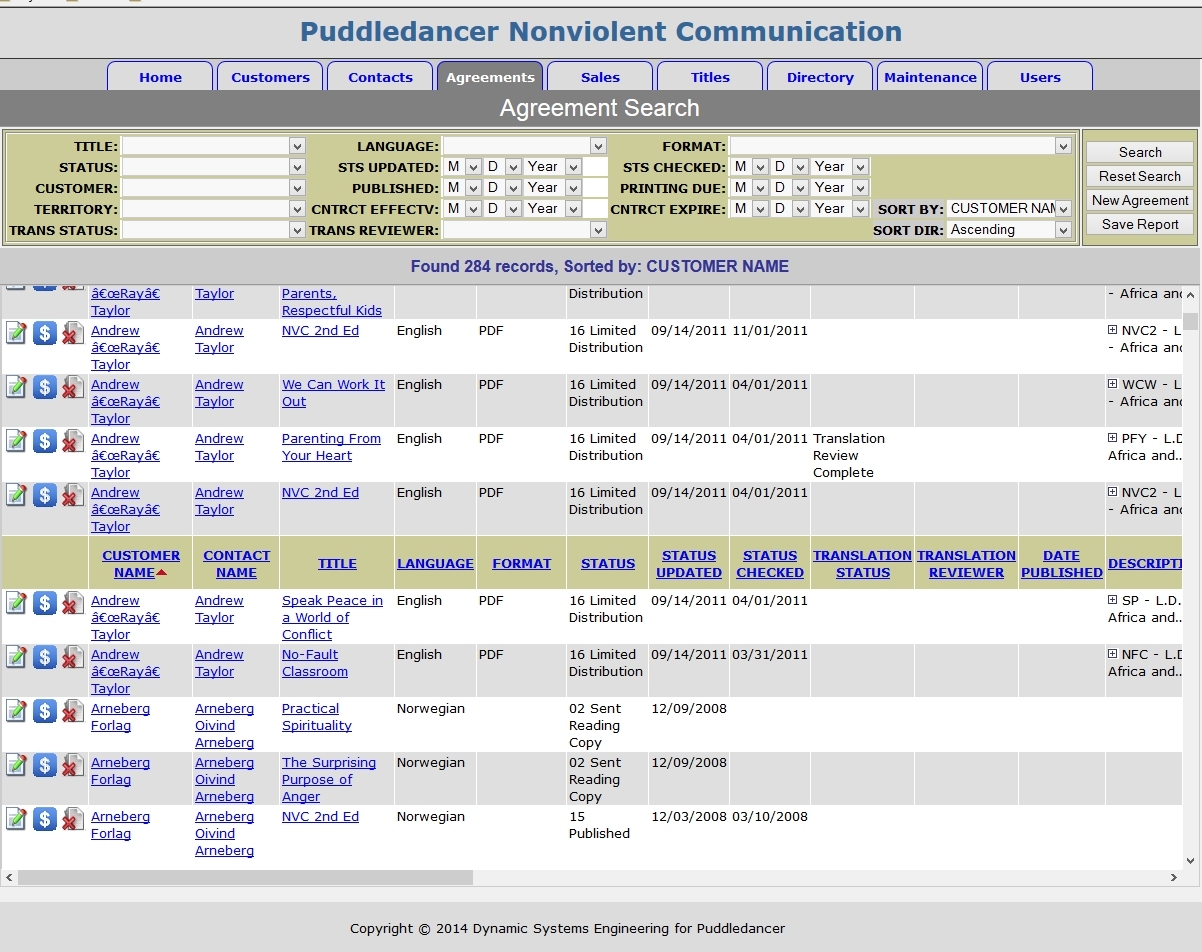Viewport: 1202px width, 952px height.
Task: Switch to the Customers tab
Action: [x=270, y=77]
